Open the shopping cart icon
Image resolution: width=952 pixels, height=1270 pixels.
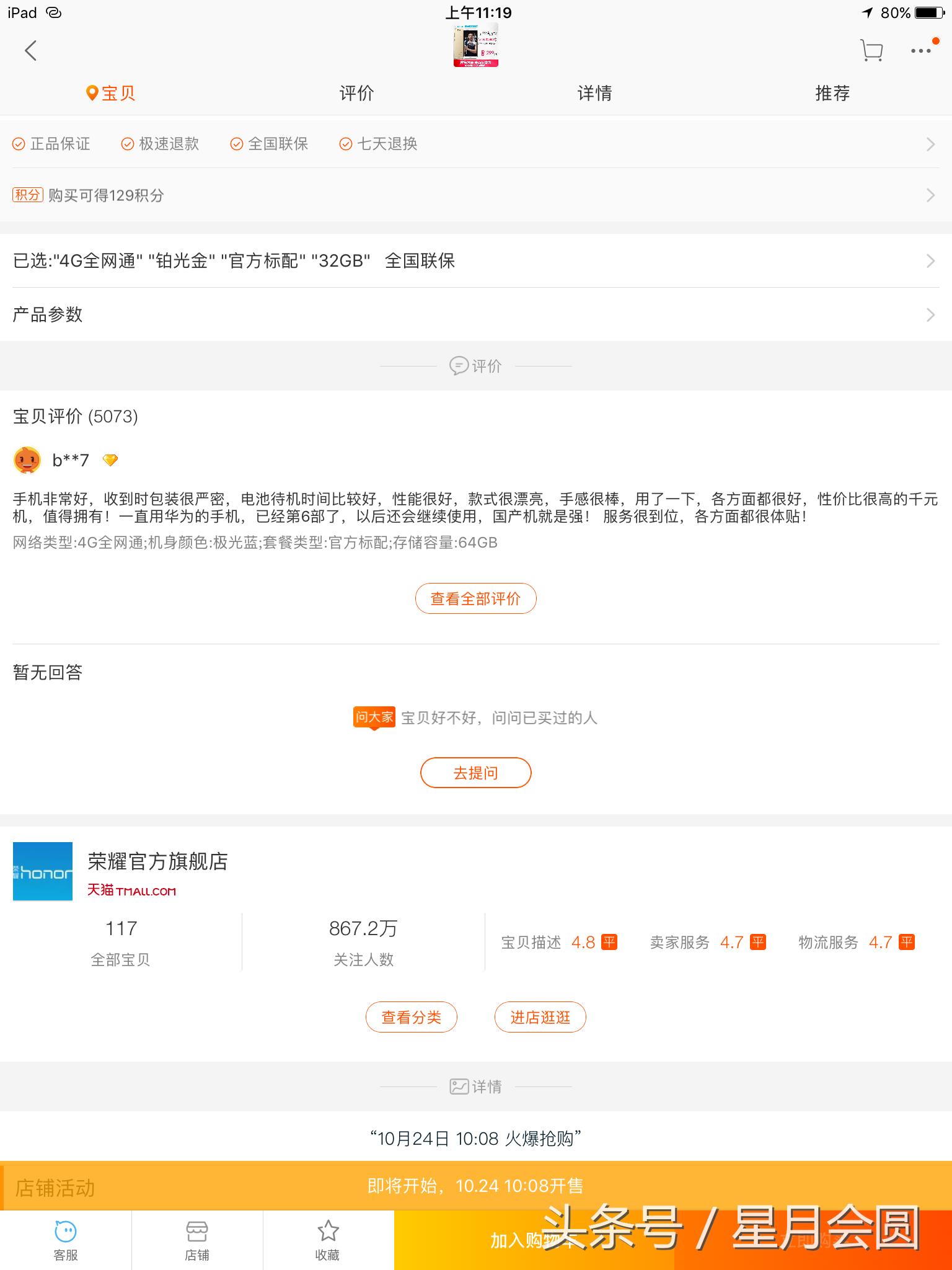click(x=871, y=51)
